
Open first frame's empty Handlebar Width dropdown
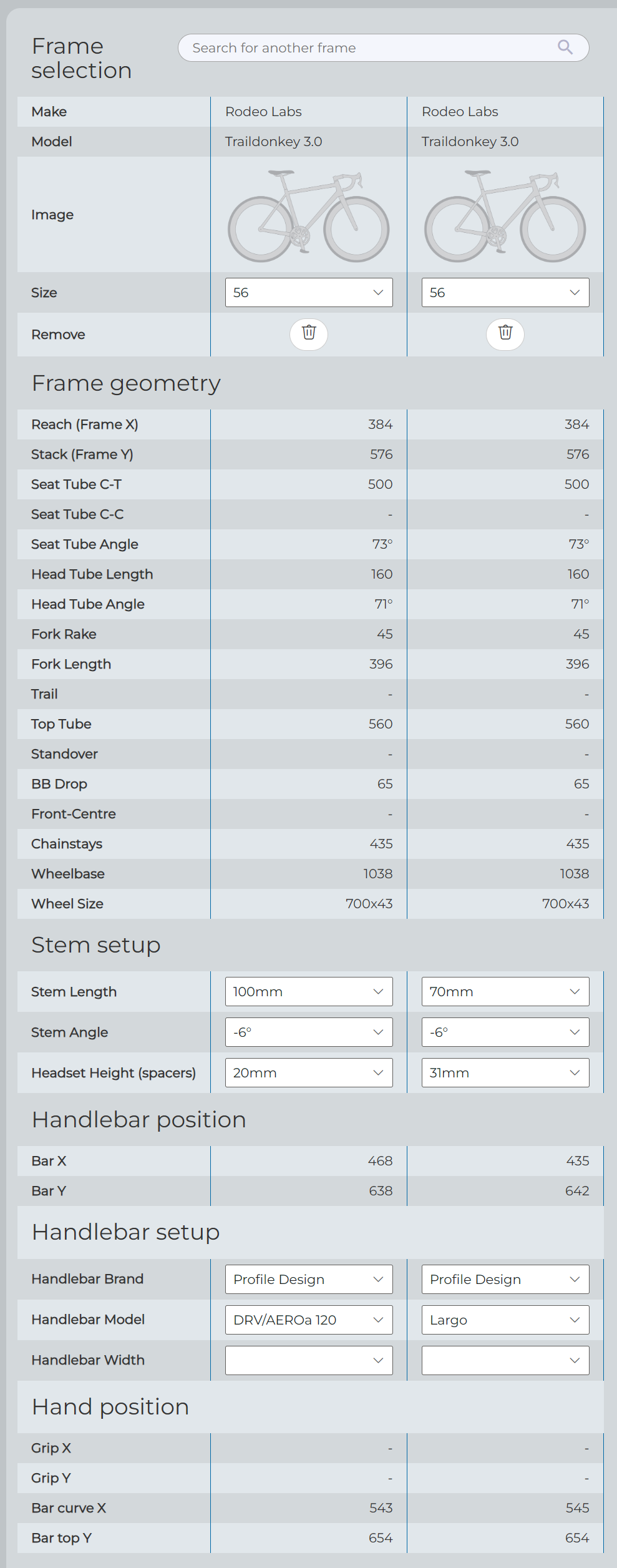pos(309,1361)
